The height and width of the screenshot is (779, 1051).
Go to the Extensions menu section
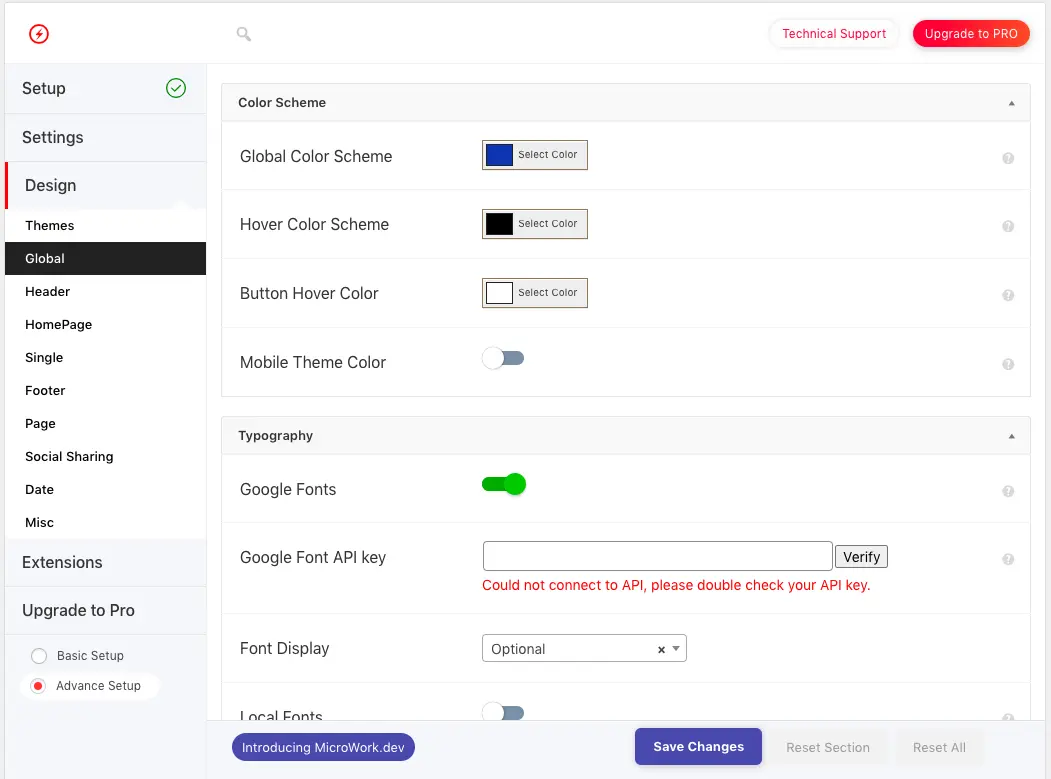[62, 562]
